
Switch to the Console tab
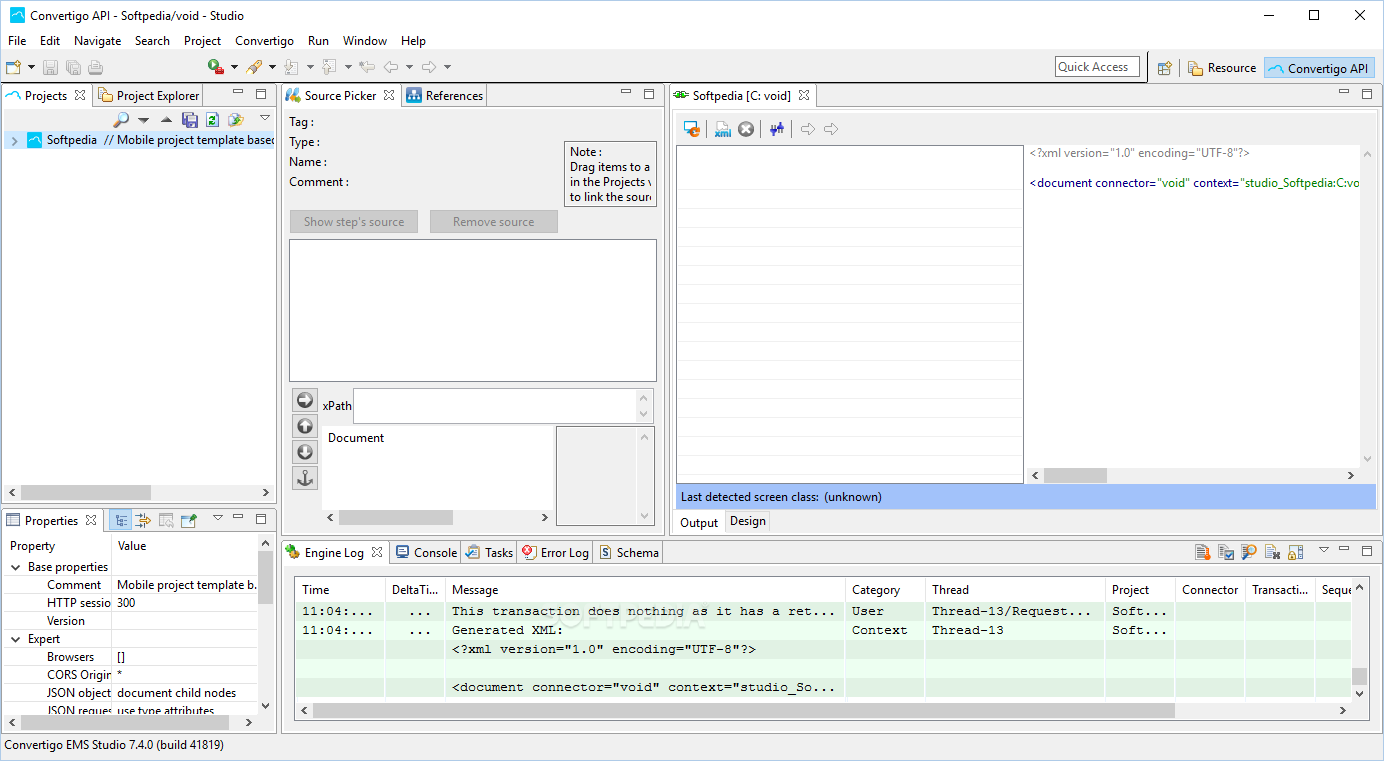427,552
